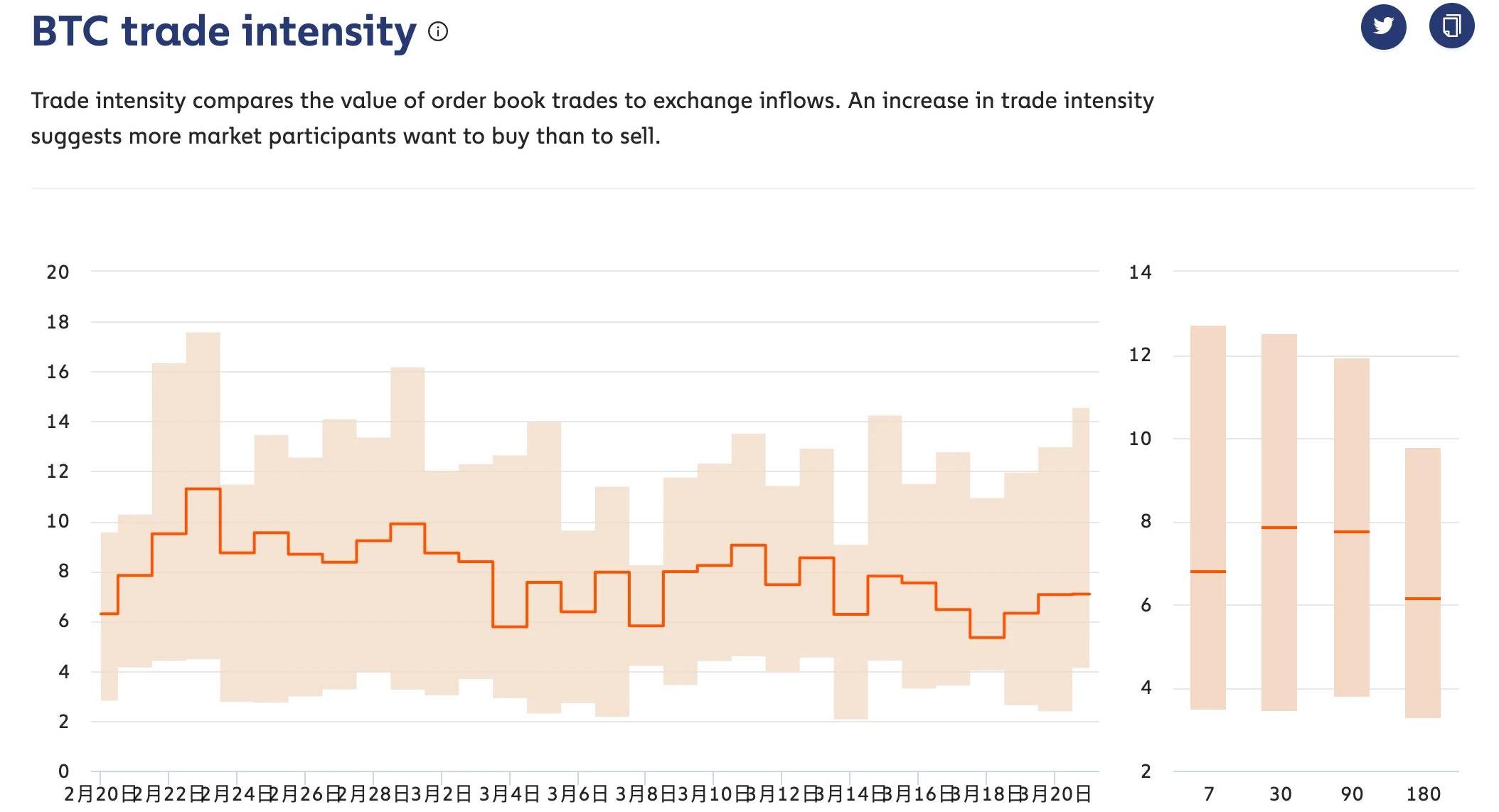The height and width of the screenshot is (812, 1499).
Task: Select the 30-day summary bar
Action: click(1279, 523)
